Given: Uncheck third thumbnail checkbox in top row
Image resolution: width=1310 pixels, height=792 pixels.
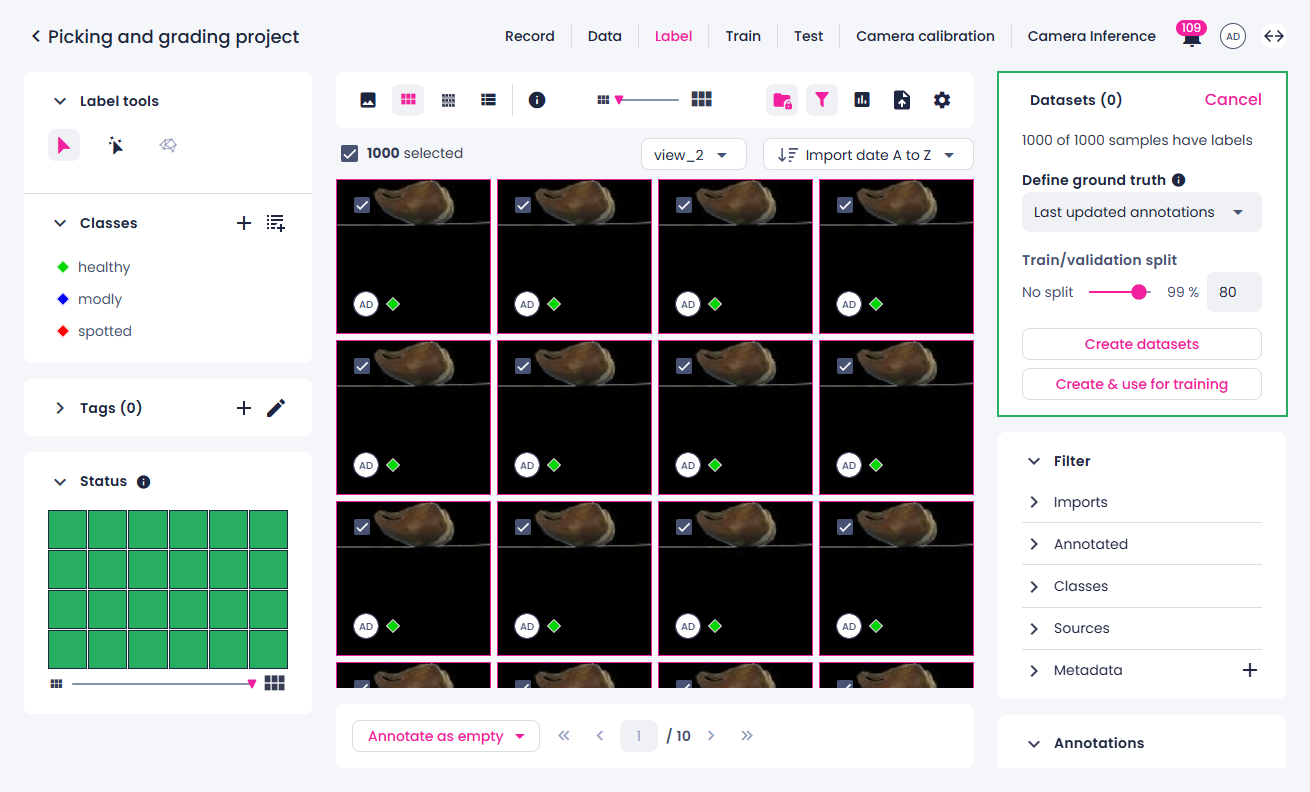Looking at the screenshot, I should pos(684,205).
